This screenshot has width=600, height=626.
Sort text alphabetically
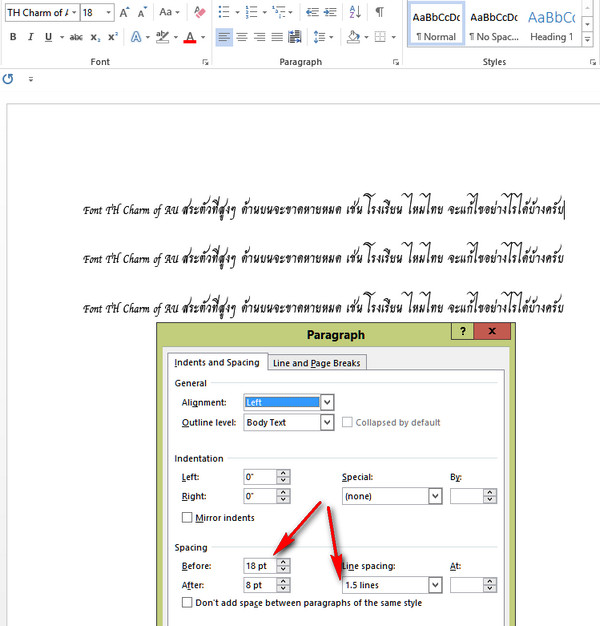point(355,12)
